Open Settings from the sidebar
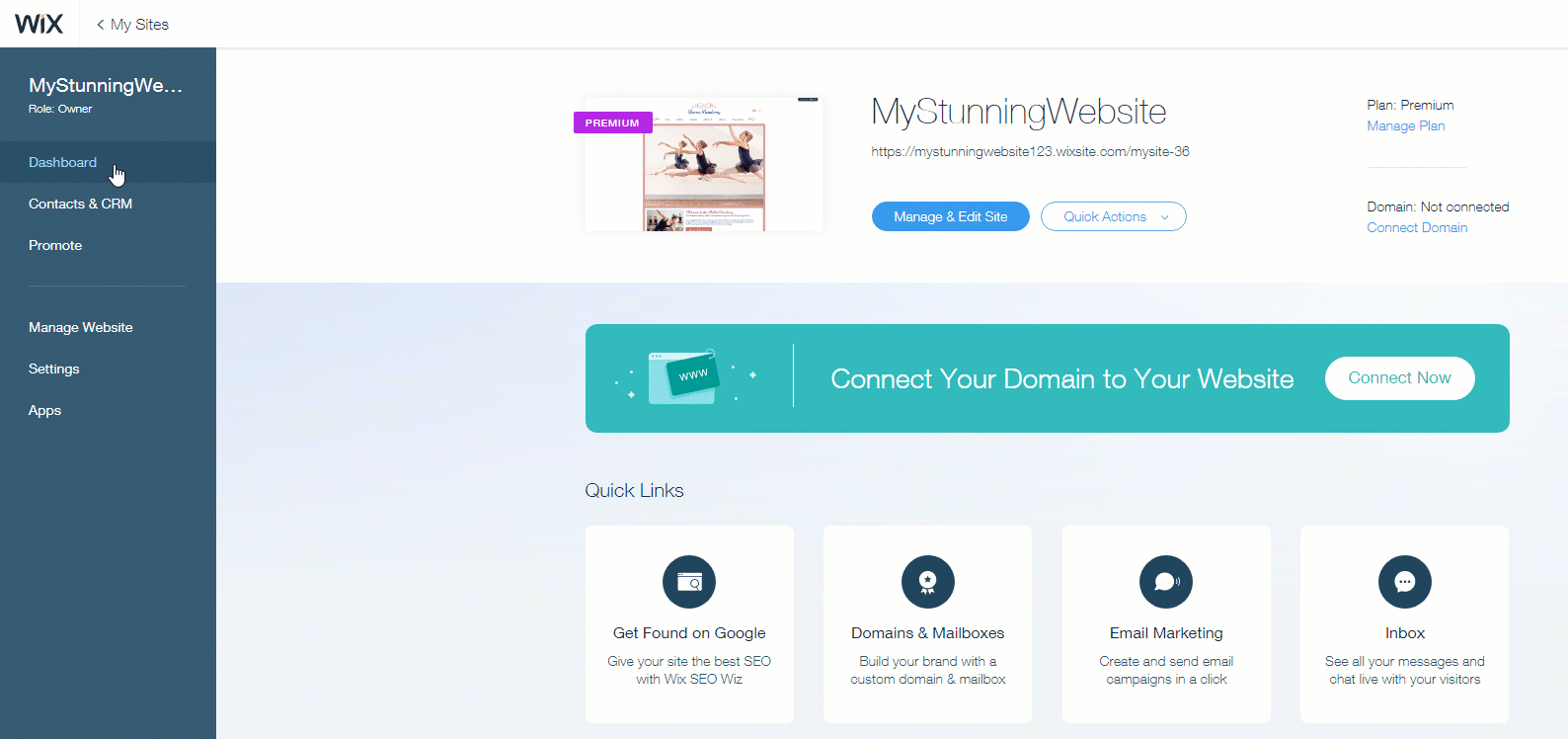Viewport: 1568px width, 739px height. point(54,369)
